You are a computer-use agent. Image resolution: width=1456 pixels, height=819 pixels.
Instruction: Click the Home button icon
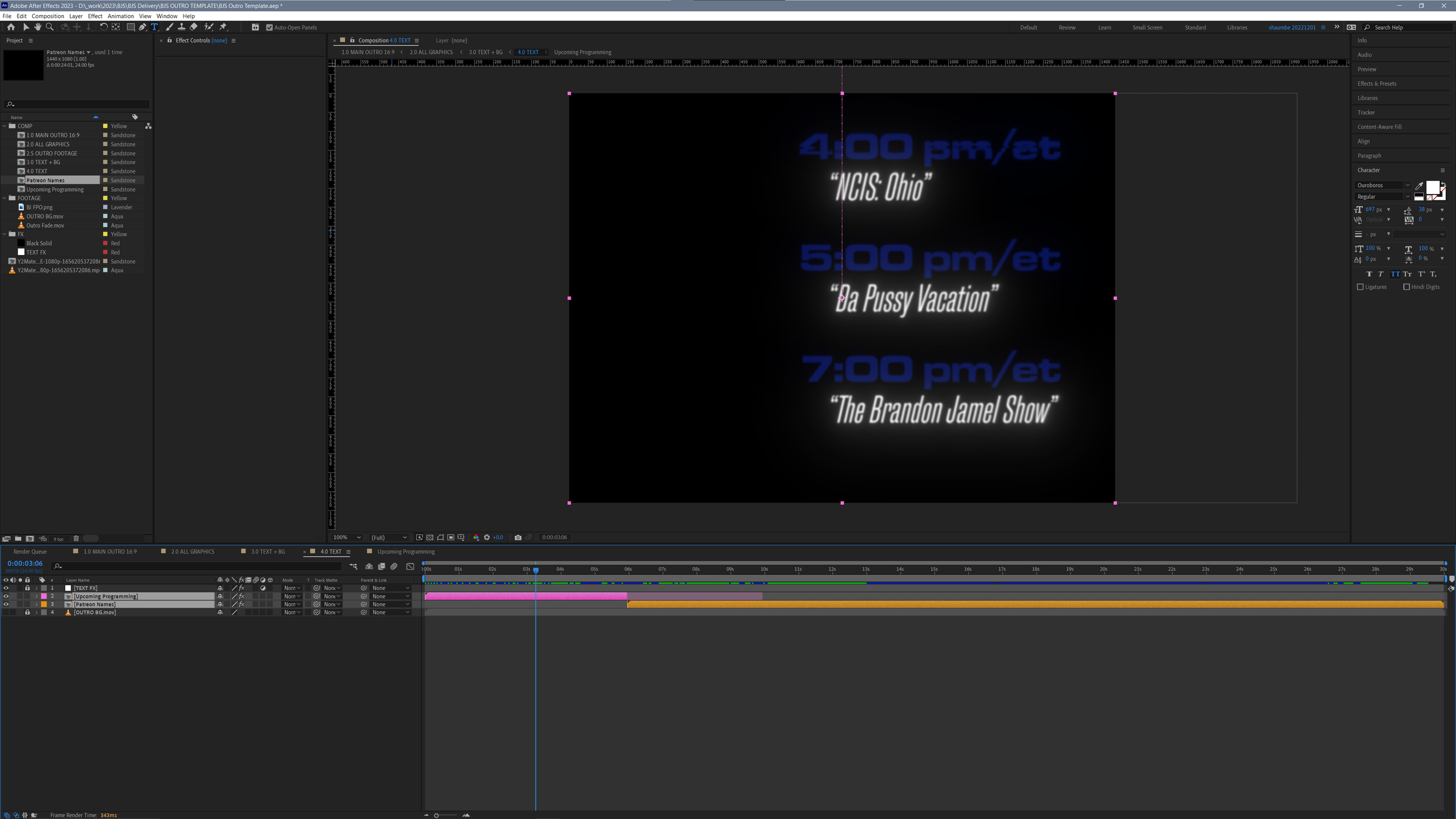(x=10, y=27)
